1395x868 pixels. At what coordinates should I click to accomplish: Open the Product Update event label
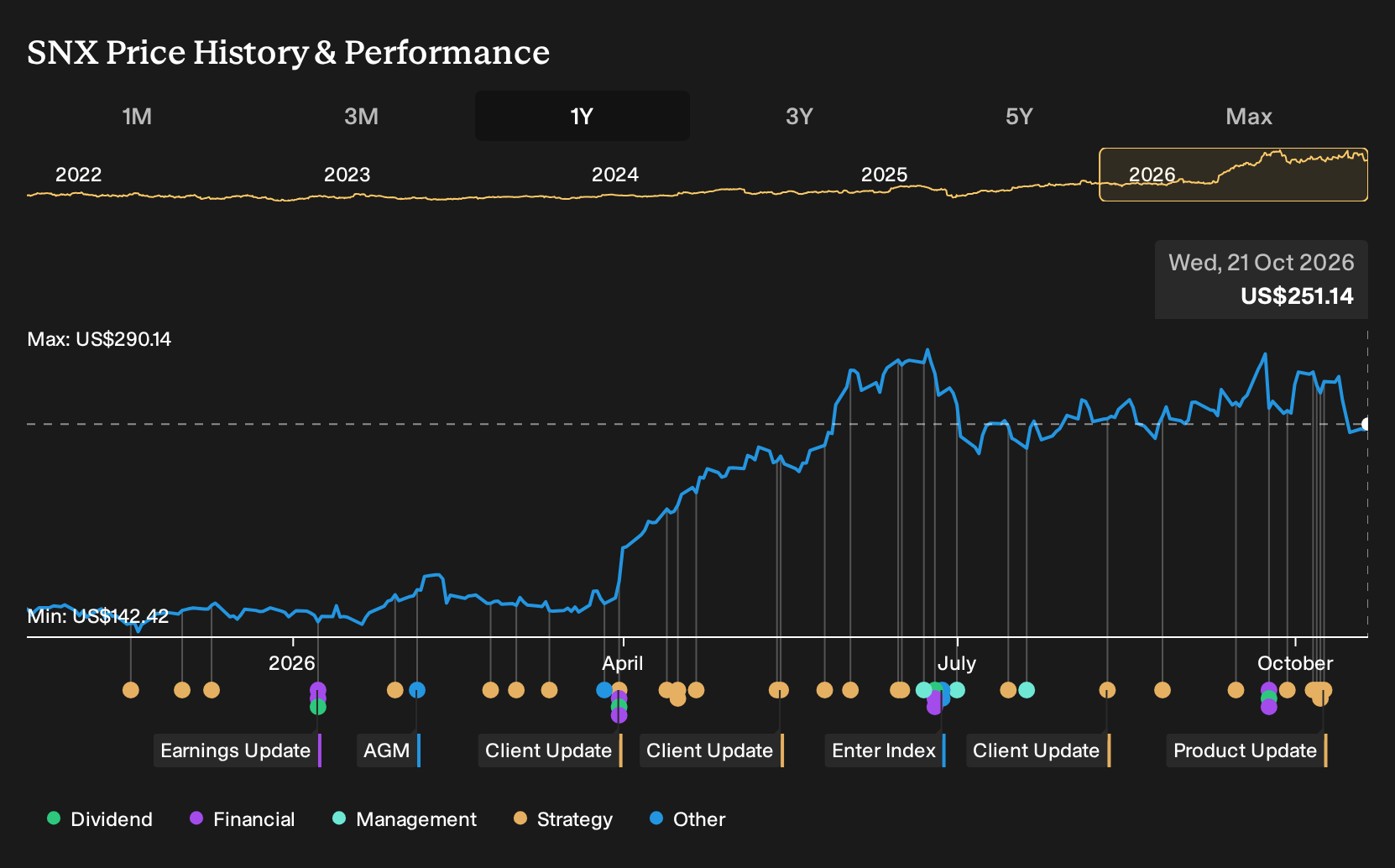[1246, 750]
